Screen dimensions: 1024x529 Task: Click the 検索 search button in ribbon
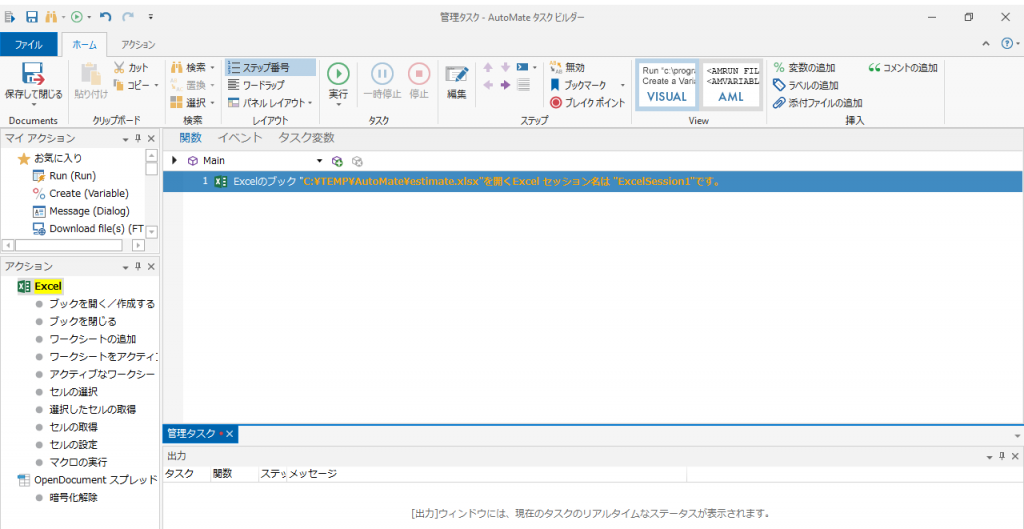coord(189,67)
